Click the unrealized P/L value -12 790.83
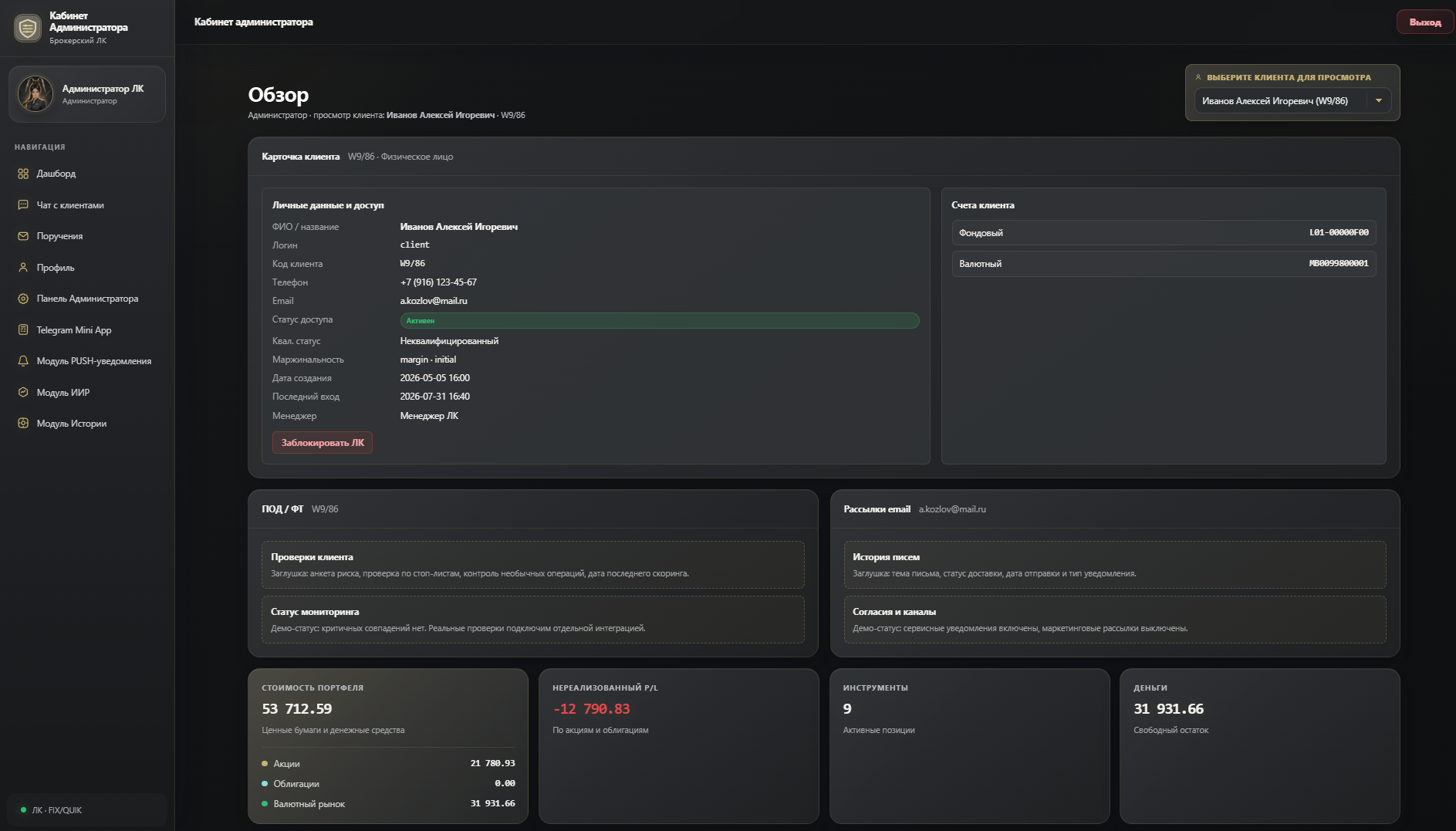1456x831 pixels. (591, 709)
